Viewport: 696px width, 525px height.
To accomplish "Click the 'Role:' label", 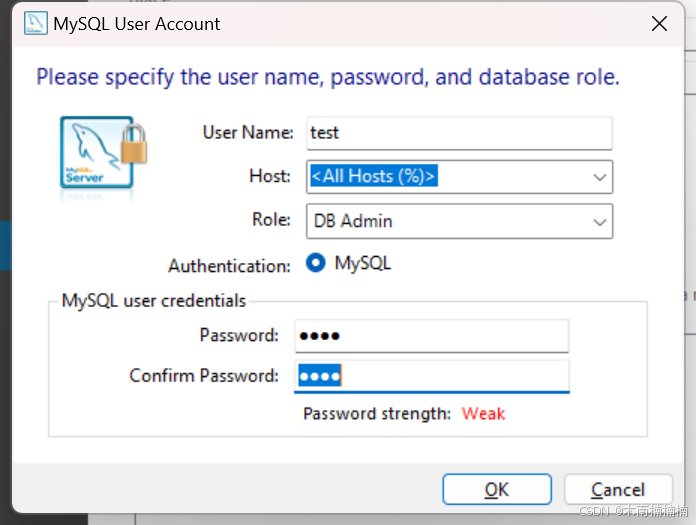I will pos(271,220).
